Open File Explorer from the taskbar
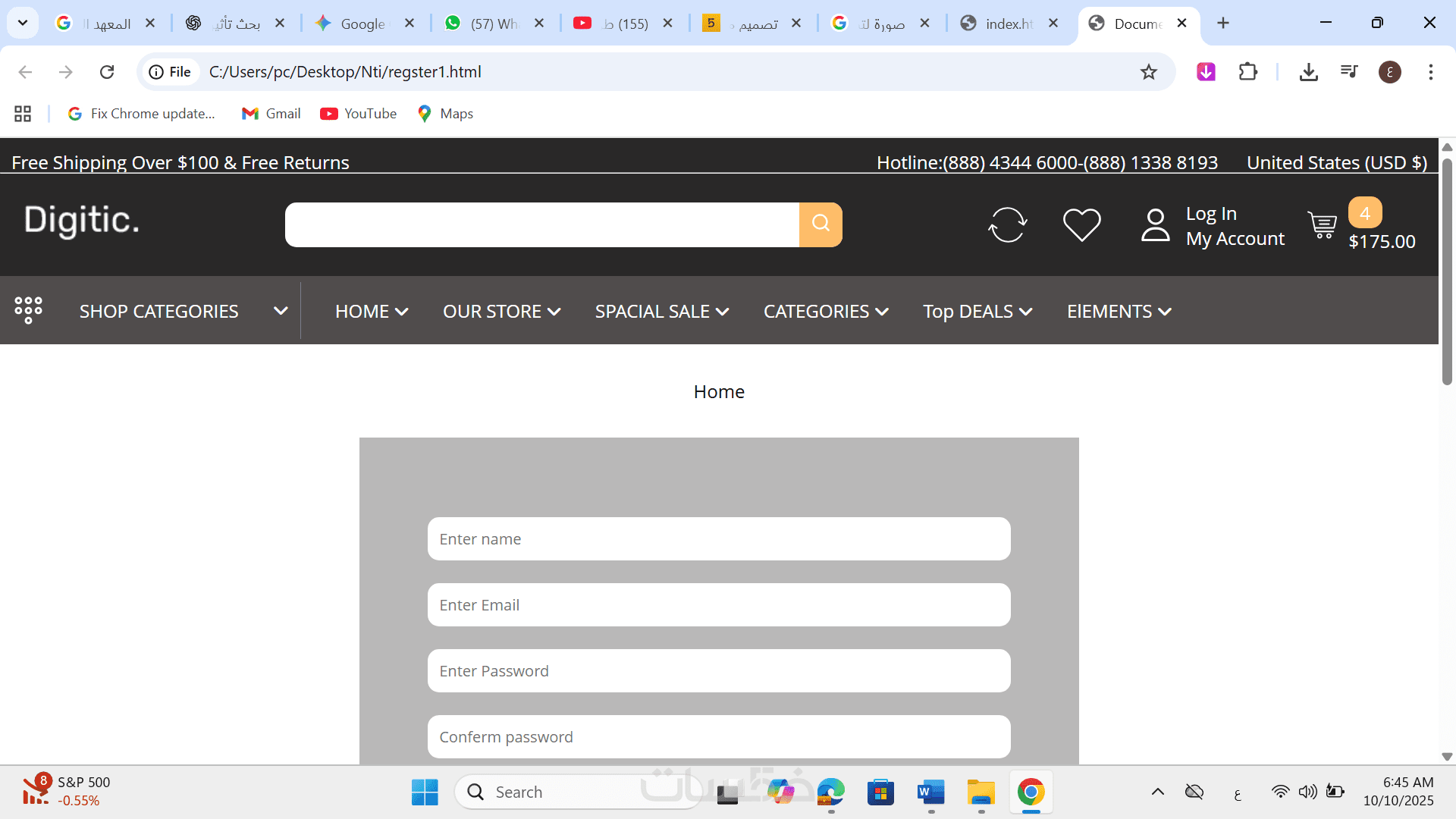 point(981,792)
